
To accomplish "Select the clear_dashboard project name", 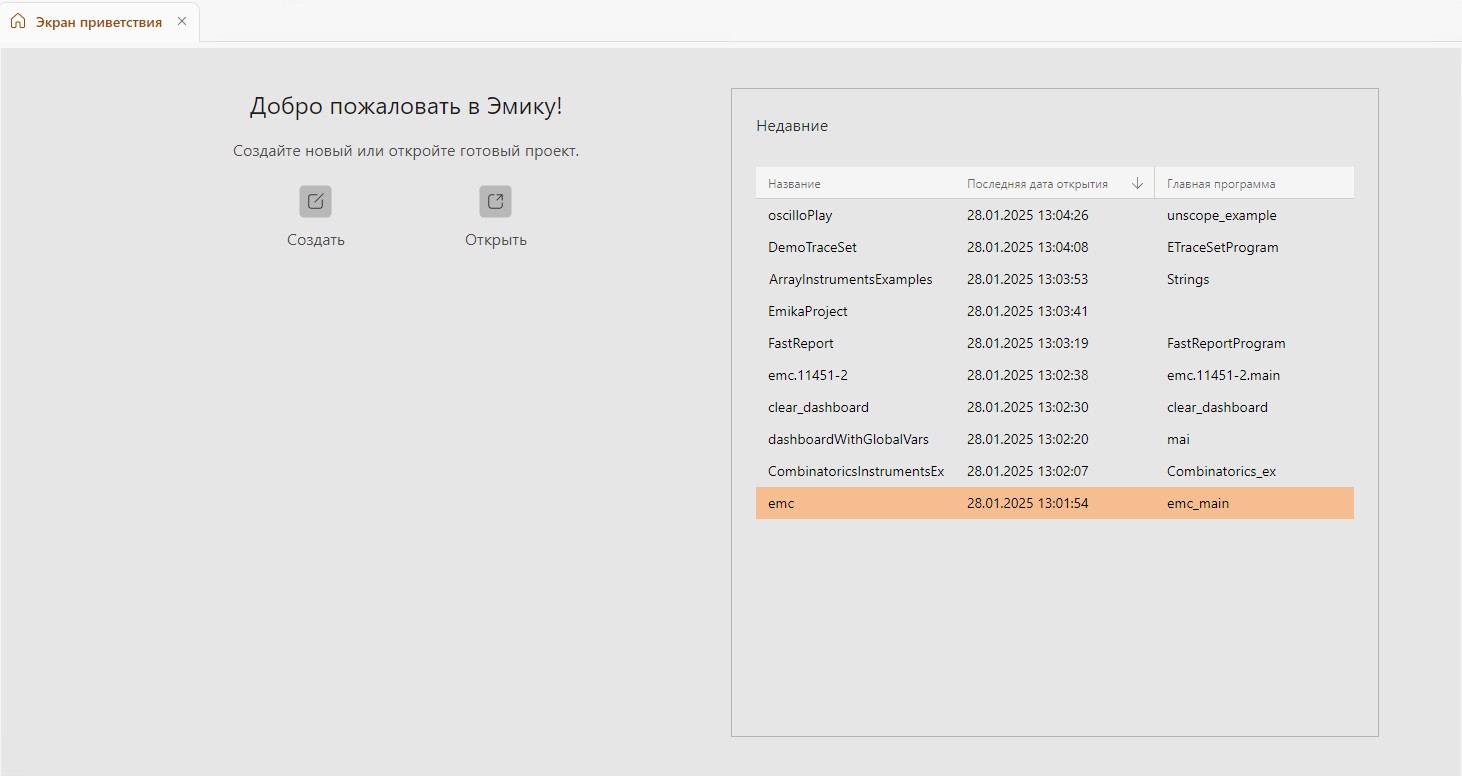I will pyautogui.click(x=818, y=407).
